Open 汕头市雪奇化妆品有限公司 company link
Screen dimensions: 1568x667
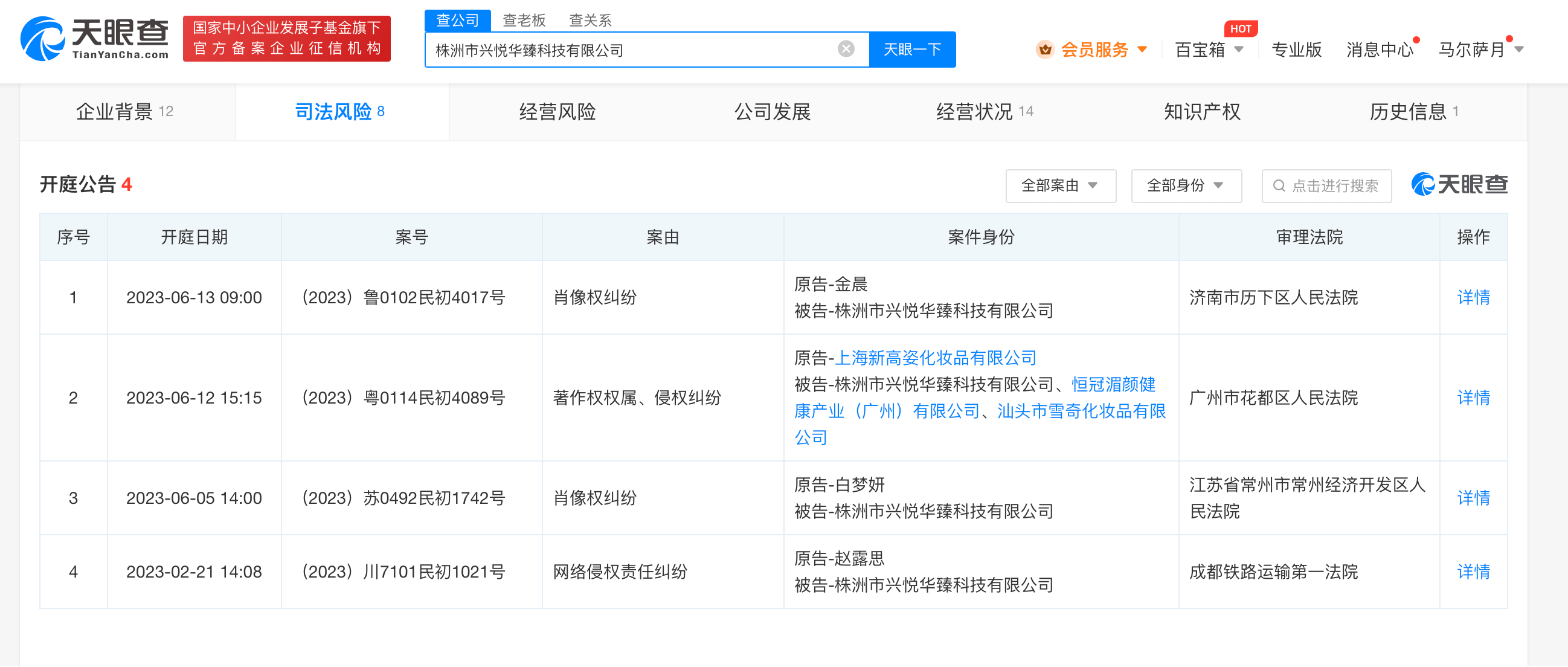click(980, 425)
